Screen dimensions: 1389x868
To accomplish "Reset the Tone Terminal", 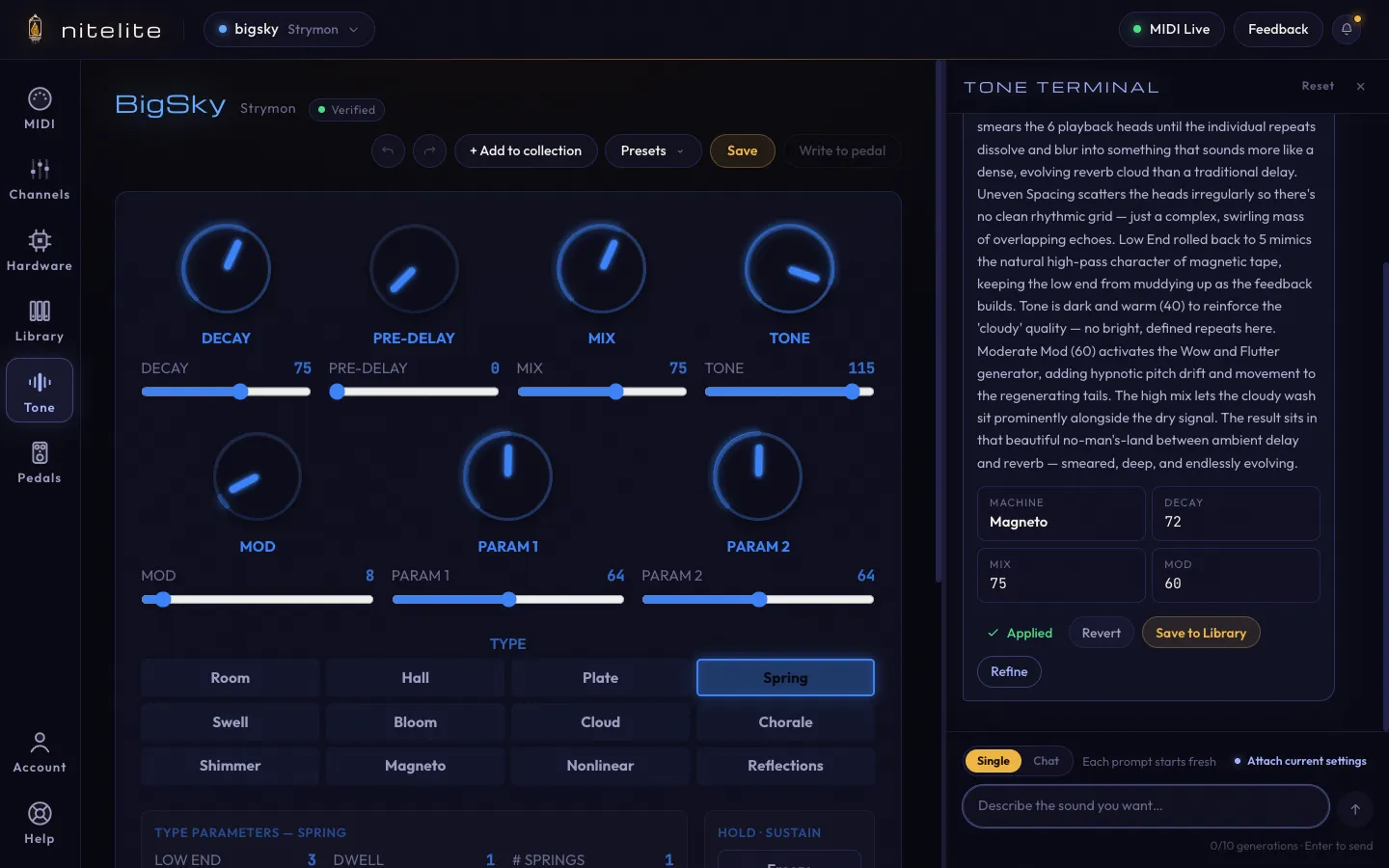I will (1318, 86).
